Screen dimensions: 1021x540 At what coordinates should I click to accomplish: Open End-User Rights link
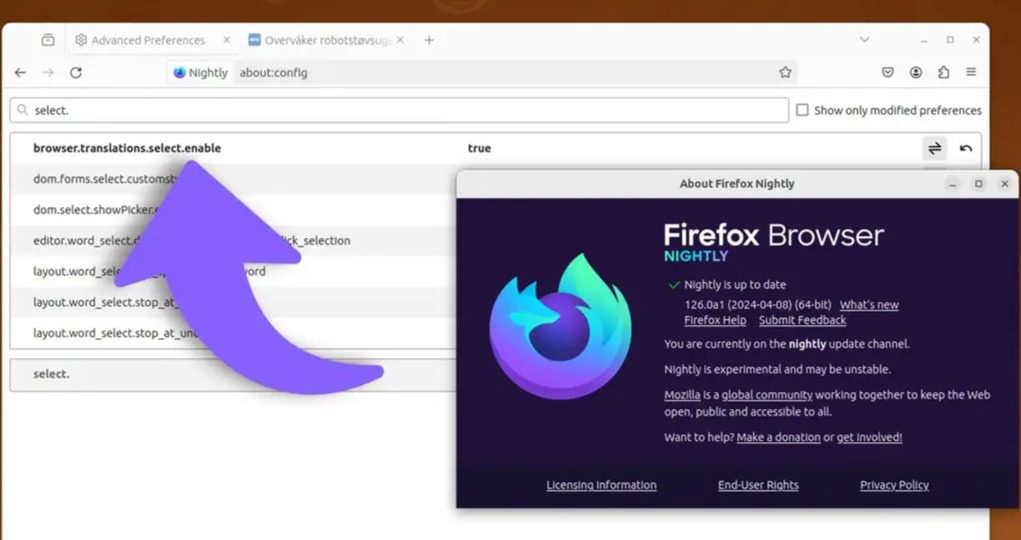758,485
